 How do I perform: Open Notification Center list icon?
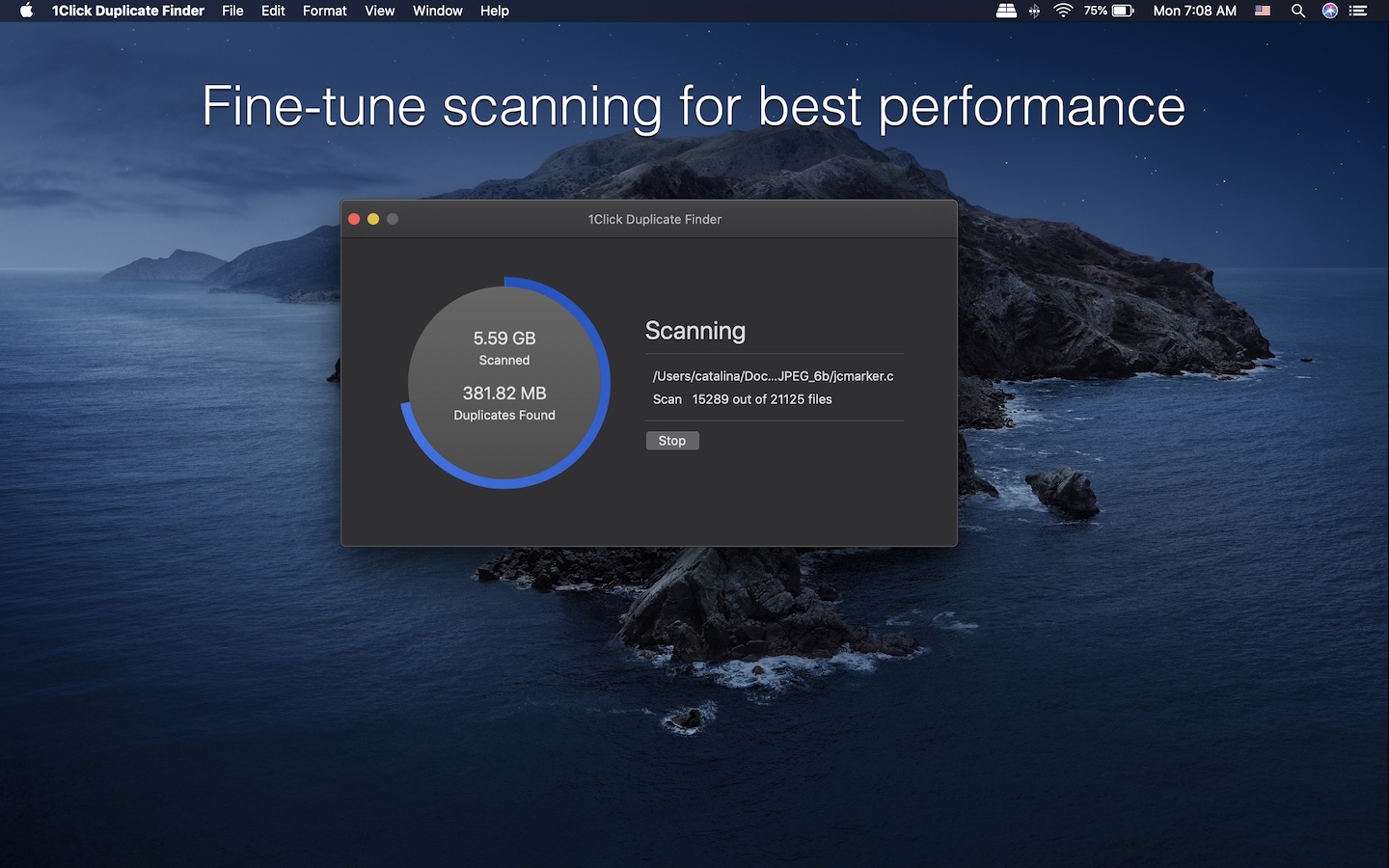1358,11
